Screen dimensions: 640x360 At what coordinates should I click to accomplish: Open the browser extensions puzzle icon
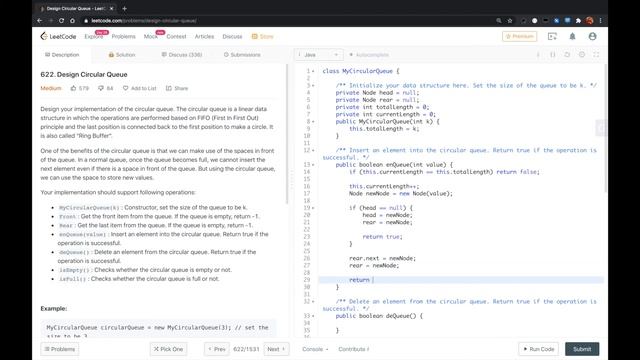click(578, 20)
